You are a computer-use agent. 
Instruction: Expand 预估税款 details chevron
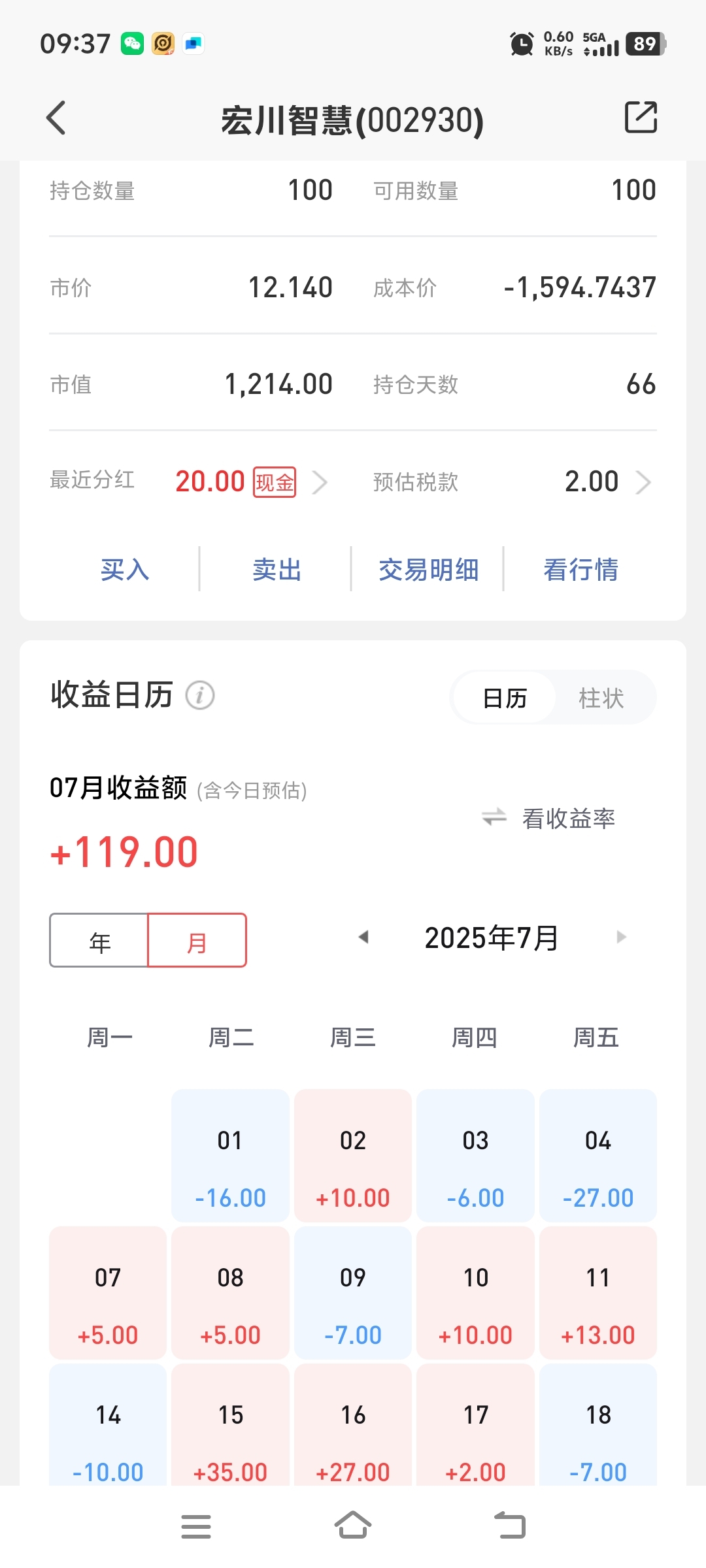[x=643, y=482]
